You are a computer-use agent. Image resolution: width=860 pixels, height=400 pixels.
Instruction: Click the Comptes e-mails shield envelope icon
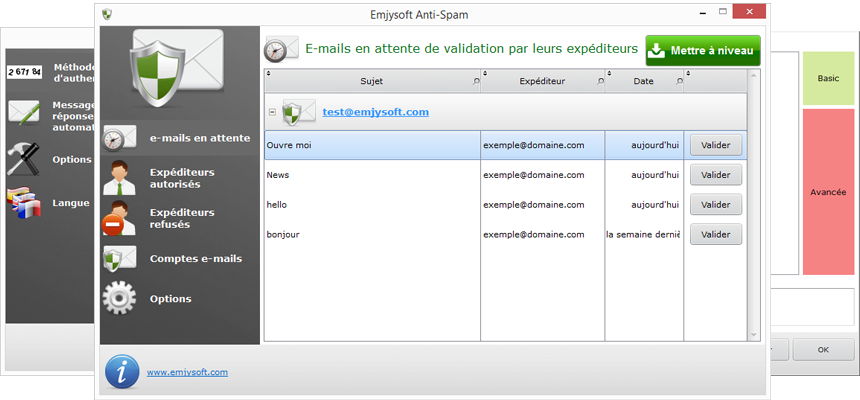(120, 259)
